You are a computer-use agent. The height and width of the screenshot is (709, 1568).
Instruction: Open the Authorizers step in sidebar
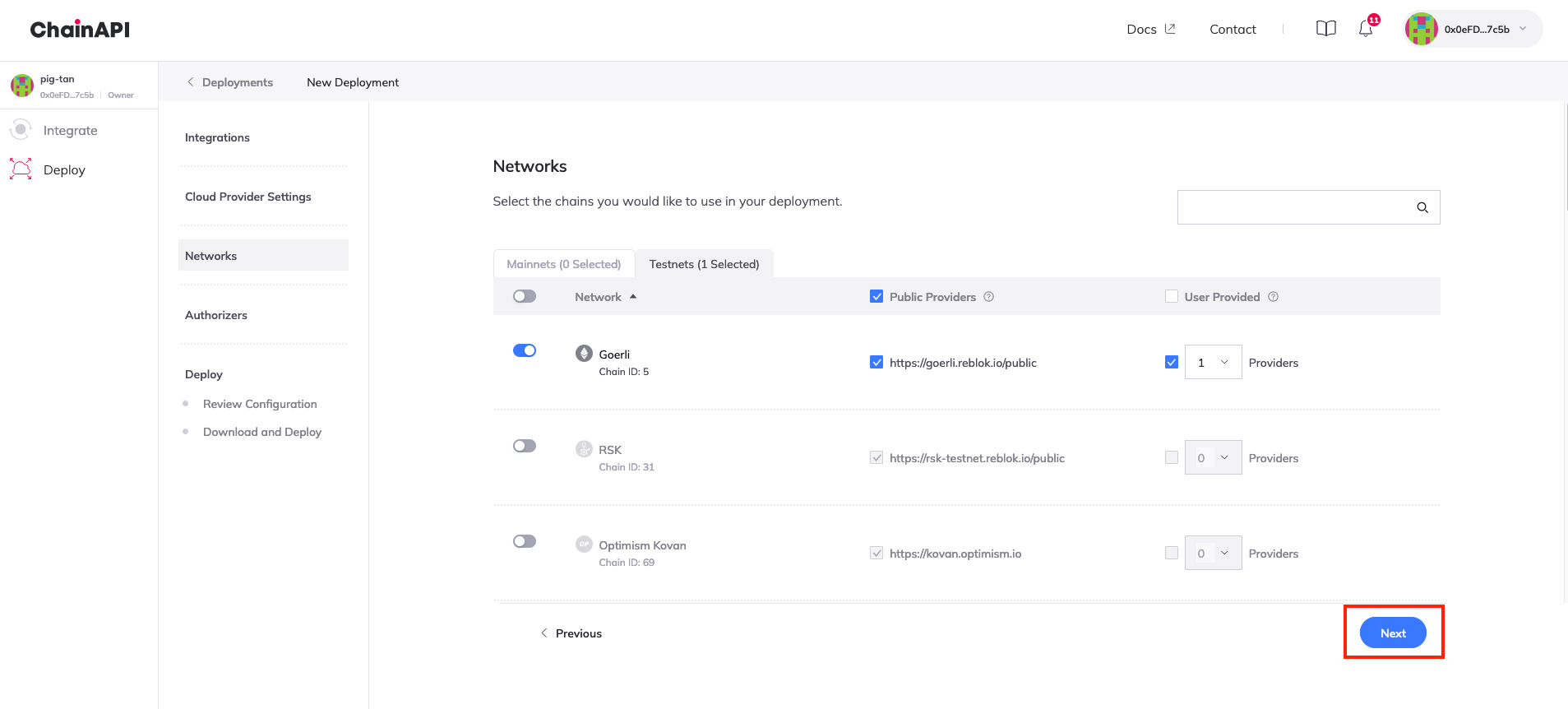216,315
